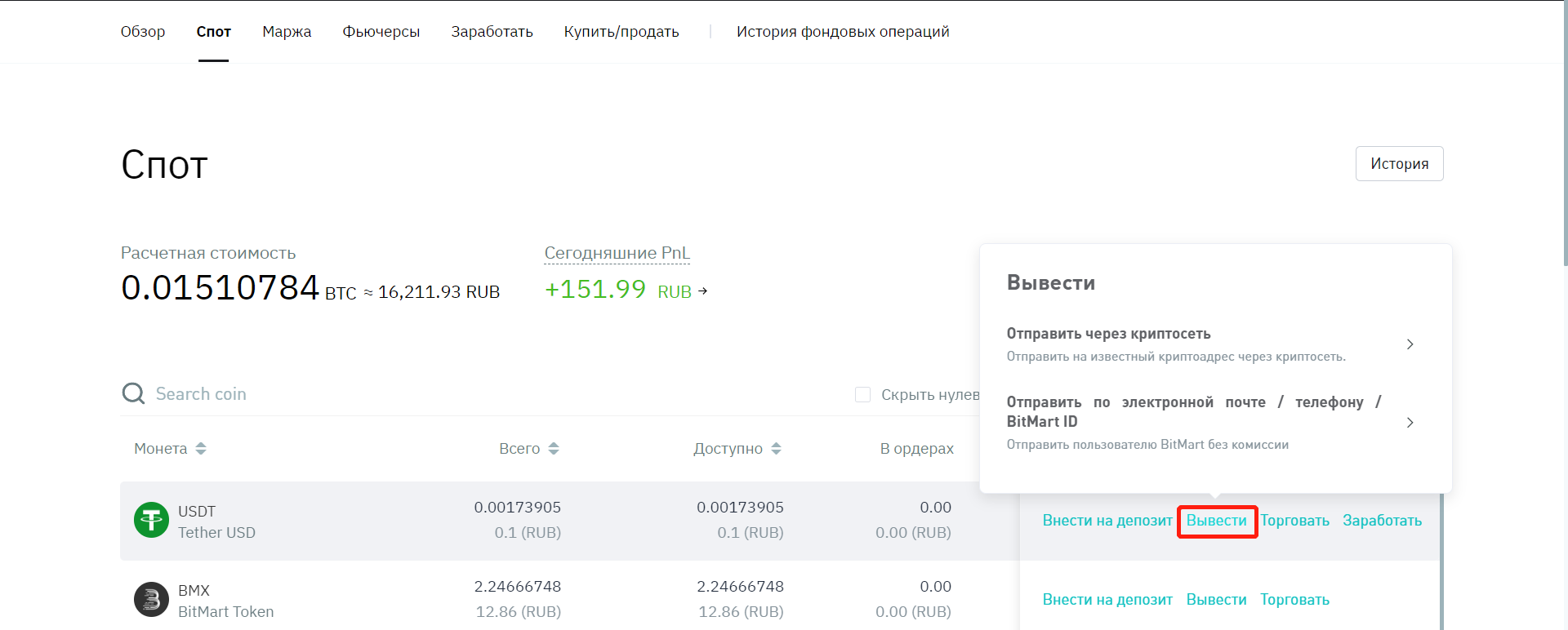Screen dimensions: 1568x630
Task: Sort by Доступно column arrows
Action: [776, 449]
